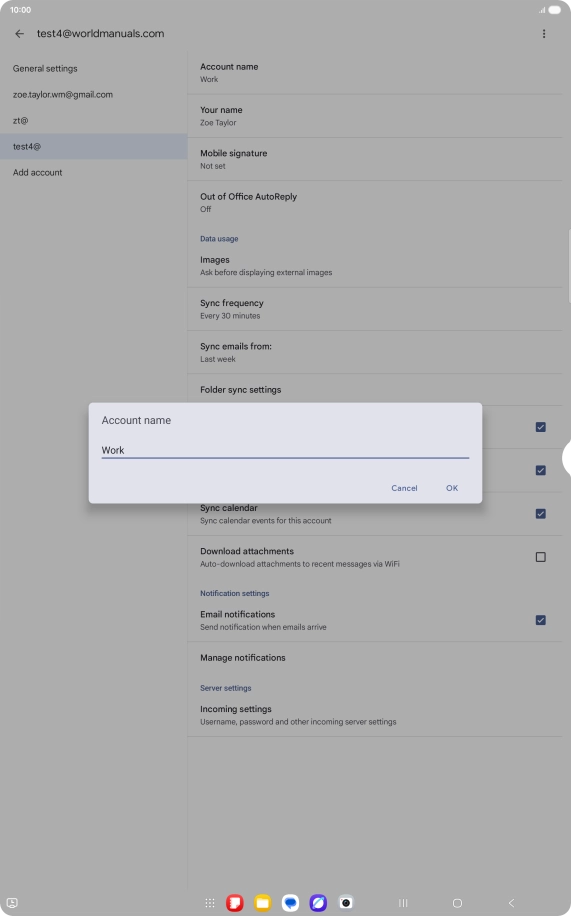Tap the recent apps navigation button

(403, 903)
